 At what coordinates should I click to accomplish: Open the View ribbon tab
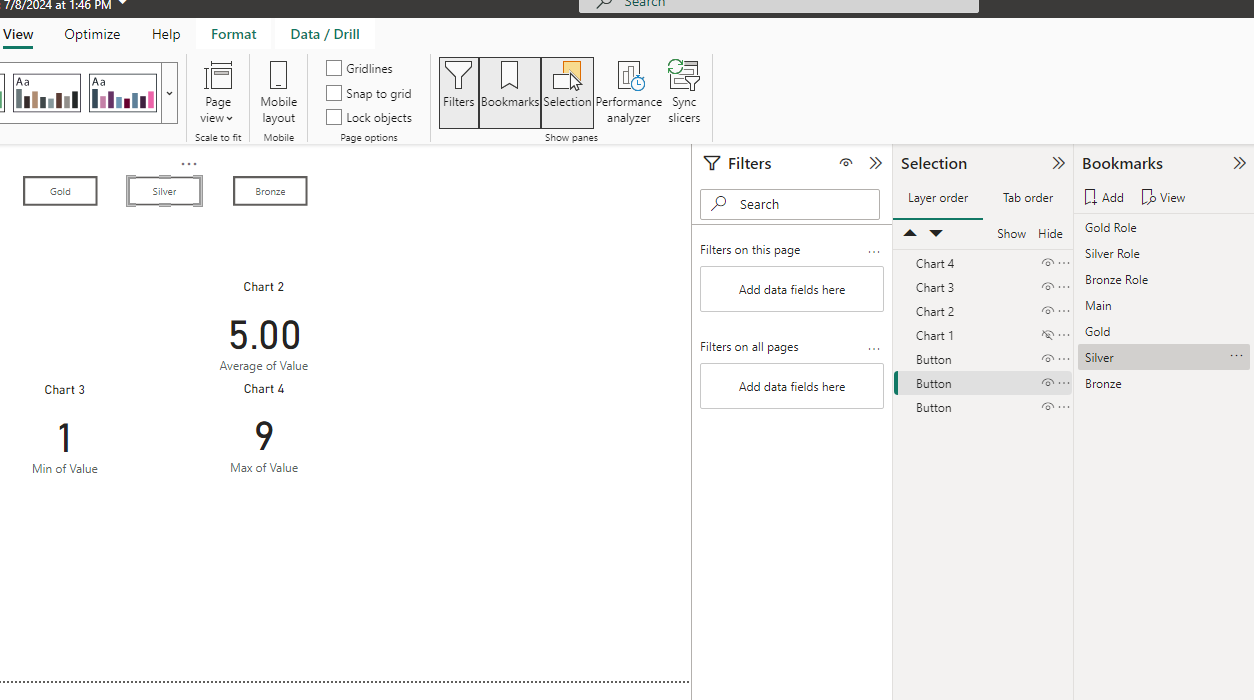(x=18, y=34)
